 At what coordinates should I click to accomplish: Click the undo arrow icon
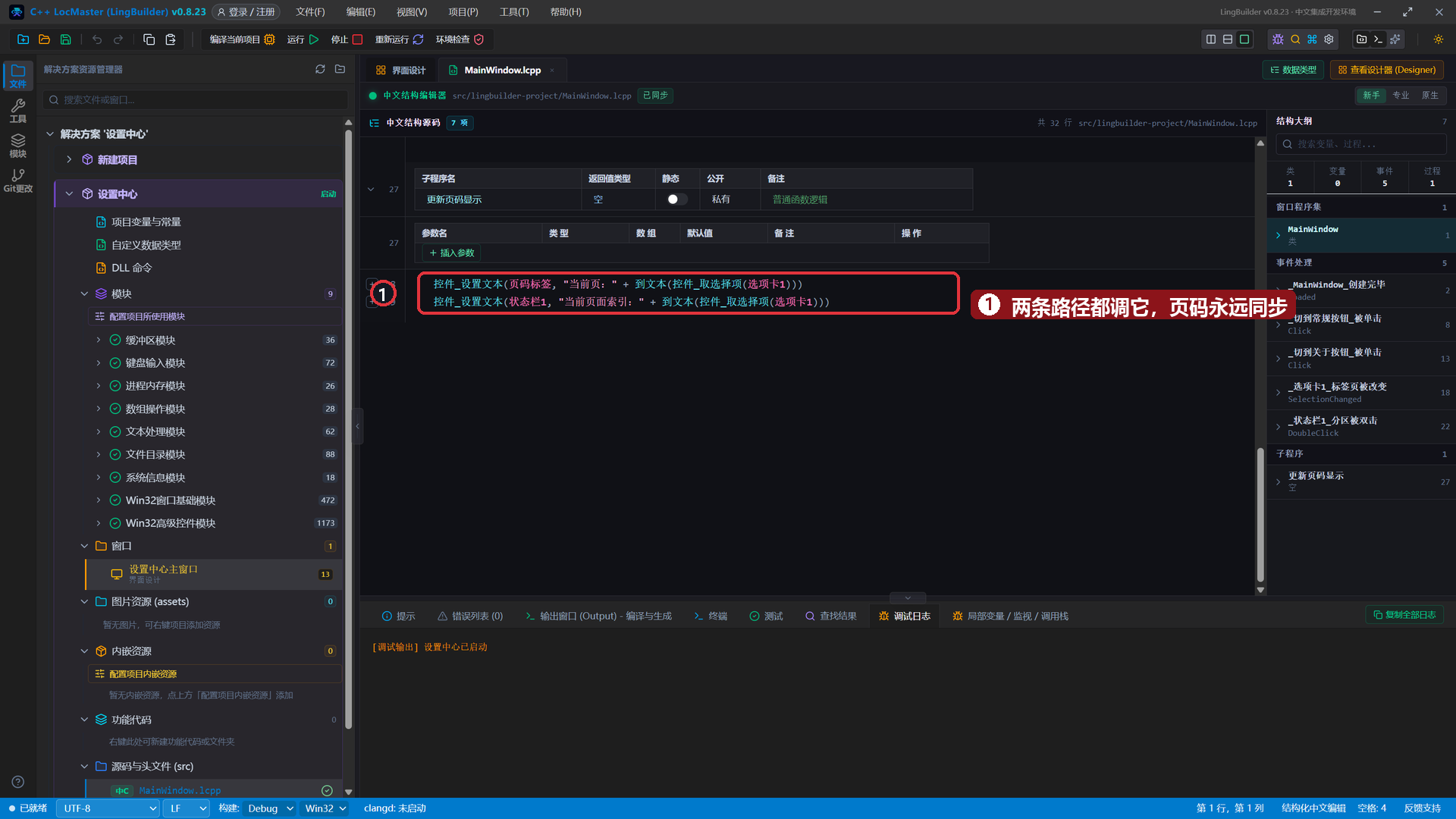pyautogui.click(x=97, y=39)
